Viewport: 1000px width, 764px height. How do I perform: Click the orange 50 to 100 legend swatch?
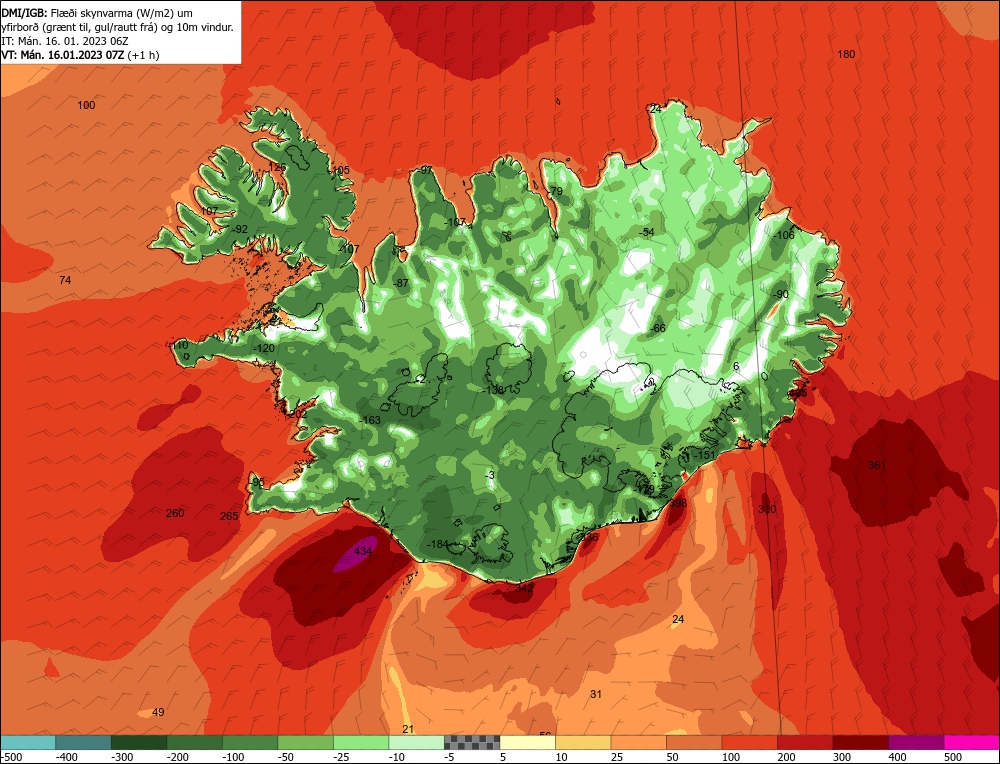click(694, 743)
